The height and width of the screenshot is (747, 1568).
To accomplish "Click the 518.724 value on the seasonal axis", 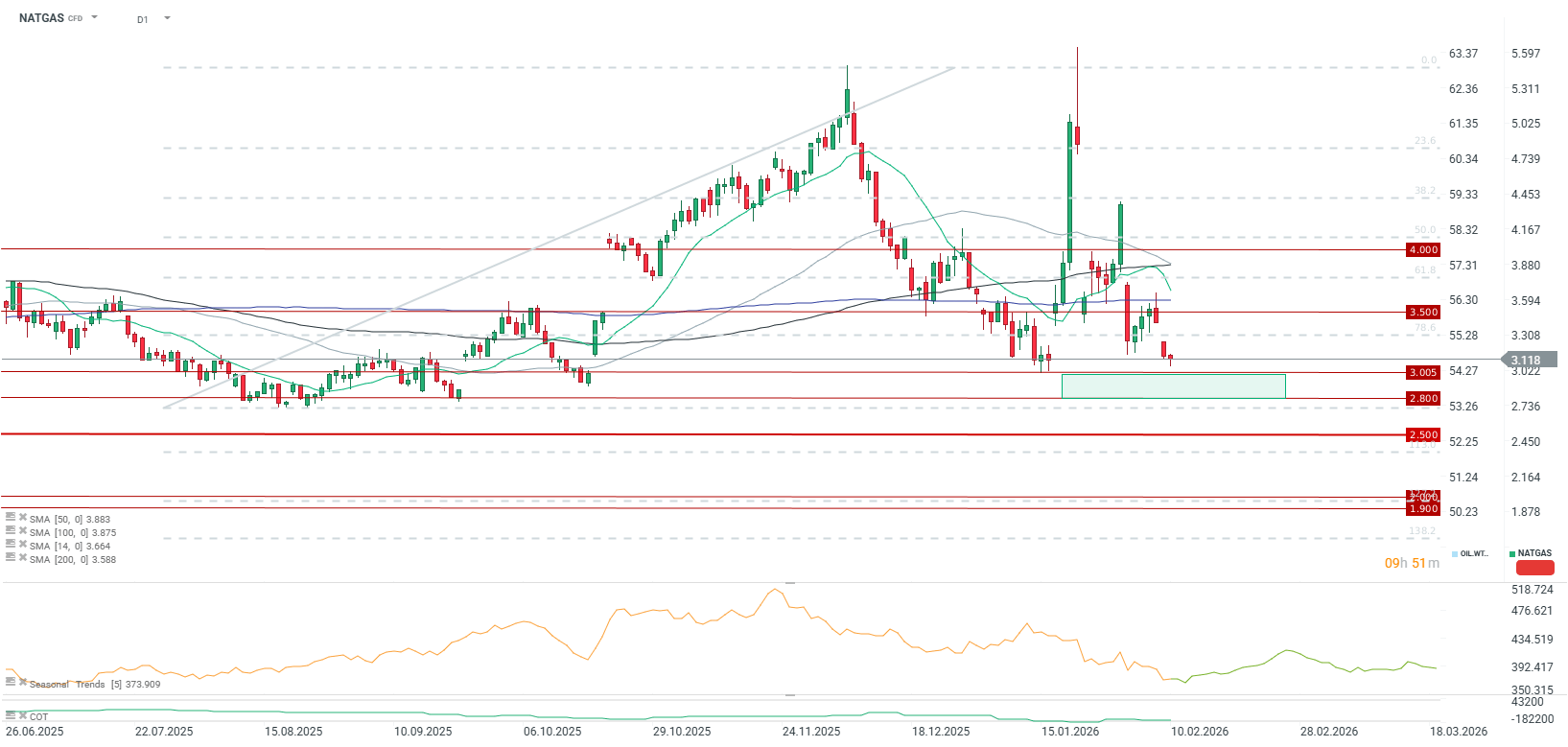I will click(1533, 590).
